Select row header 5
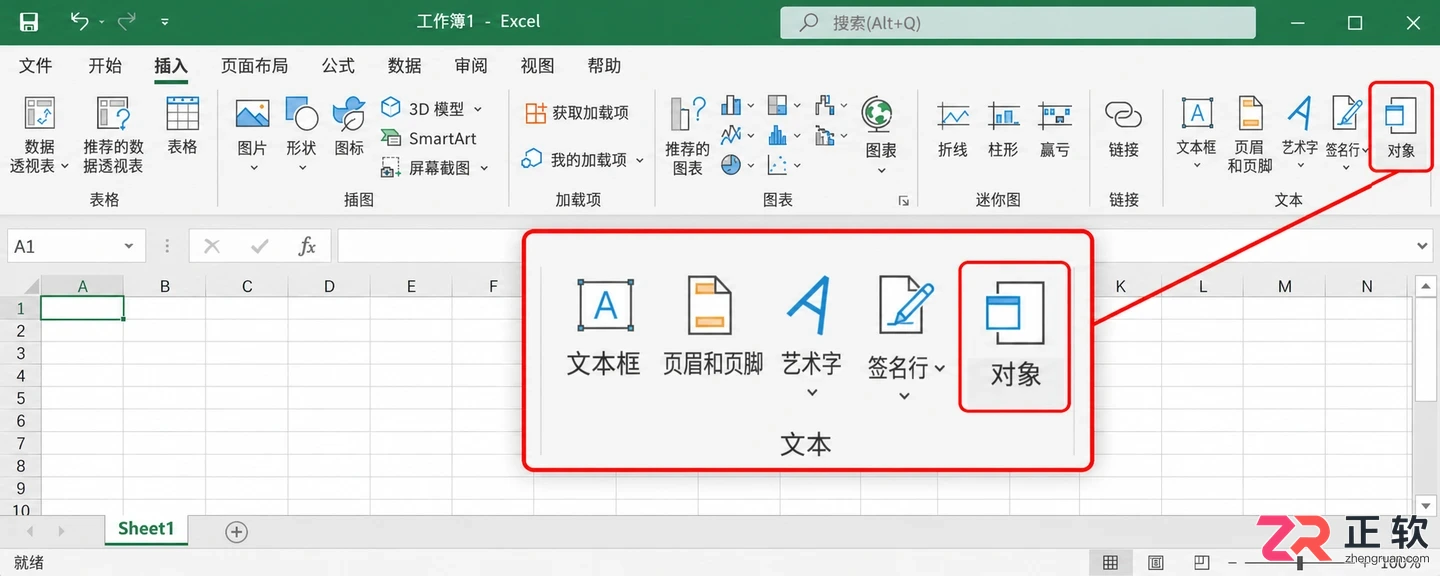Screen dimensions: 1440x576 (x=20, y=398)
